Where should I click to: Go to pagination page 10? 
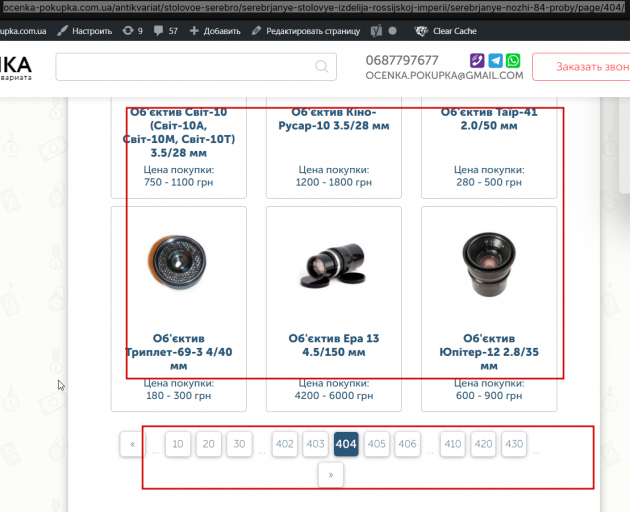[178, 444]
